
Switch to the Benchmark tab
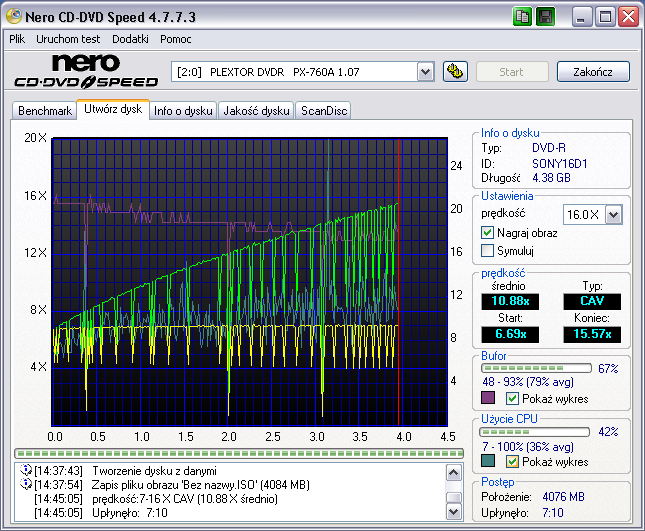click(x=44, y=111)
